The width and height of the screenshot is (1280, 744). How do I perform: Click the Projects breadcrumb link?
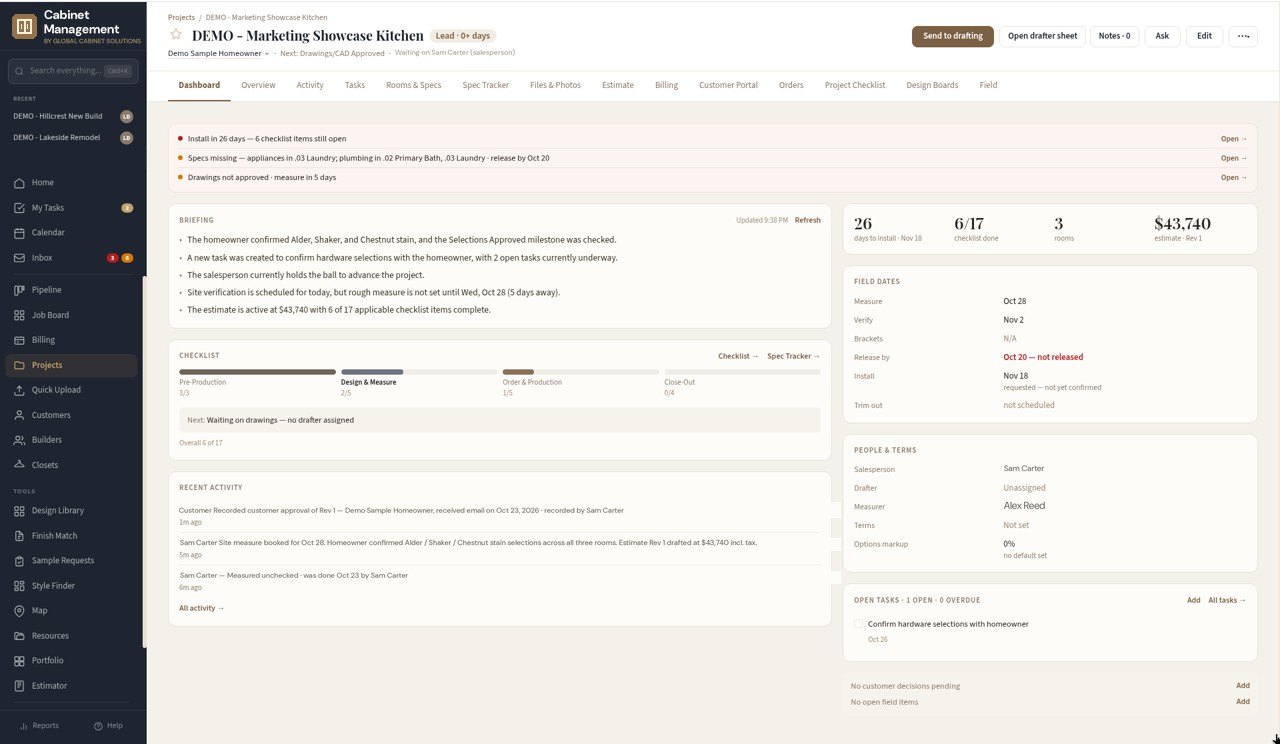181,17
